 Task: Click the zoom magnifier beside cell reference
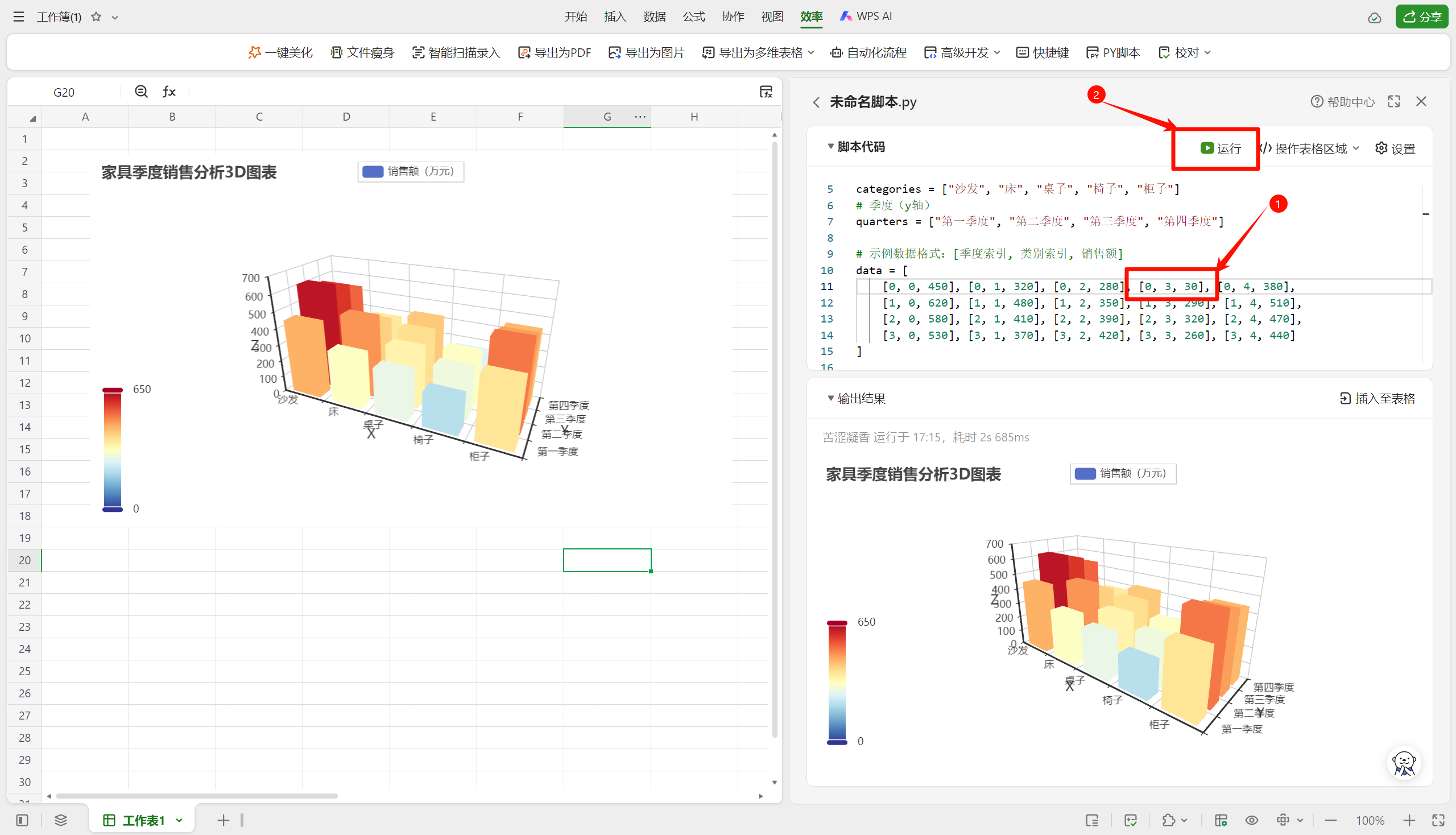click(x=141, y=92)
